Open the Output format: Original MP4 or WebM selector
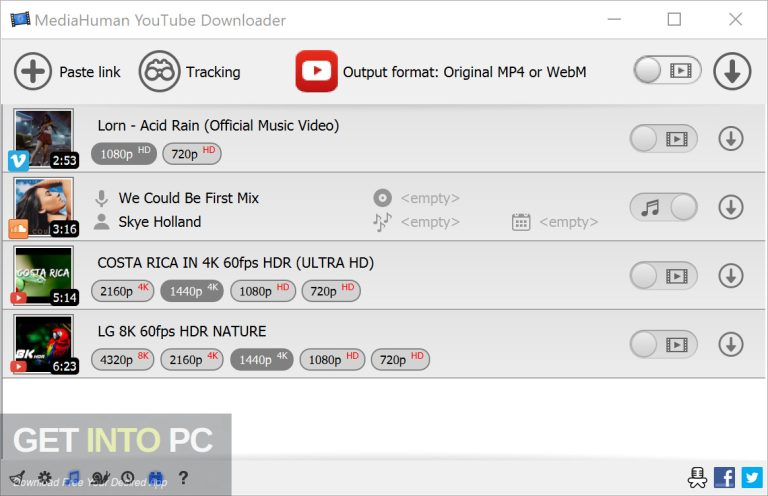Viewport: 768px width, 496px height. tap(464, 72)
